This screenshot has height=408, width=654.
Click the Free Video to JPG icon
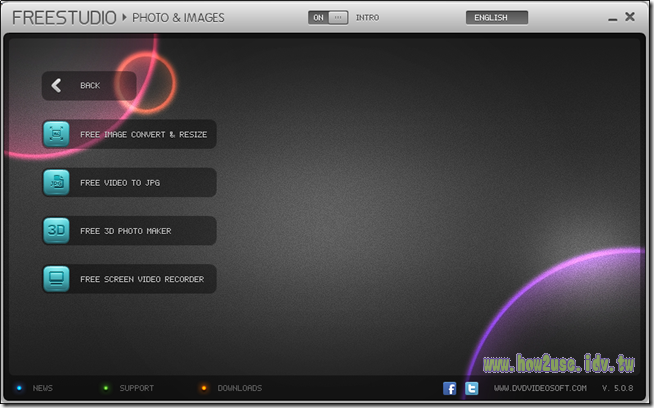[56, 182]
